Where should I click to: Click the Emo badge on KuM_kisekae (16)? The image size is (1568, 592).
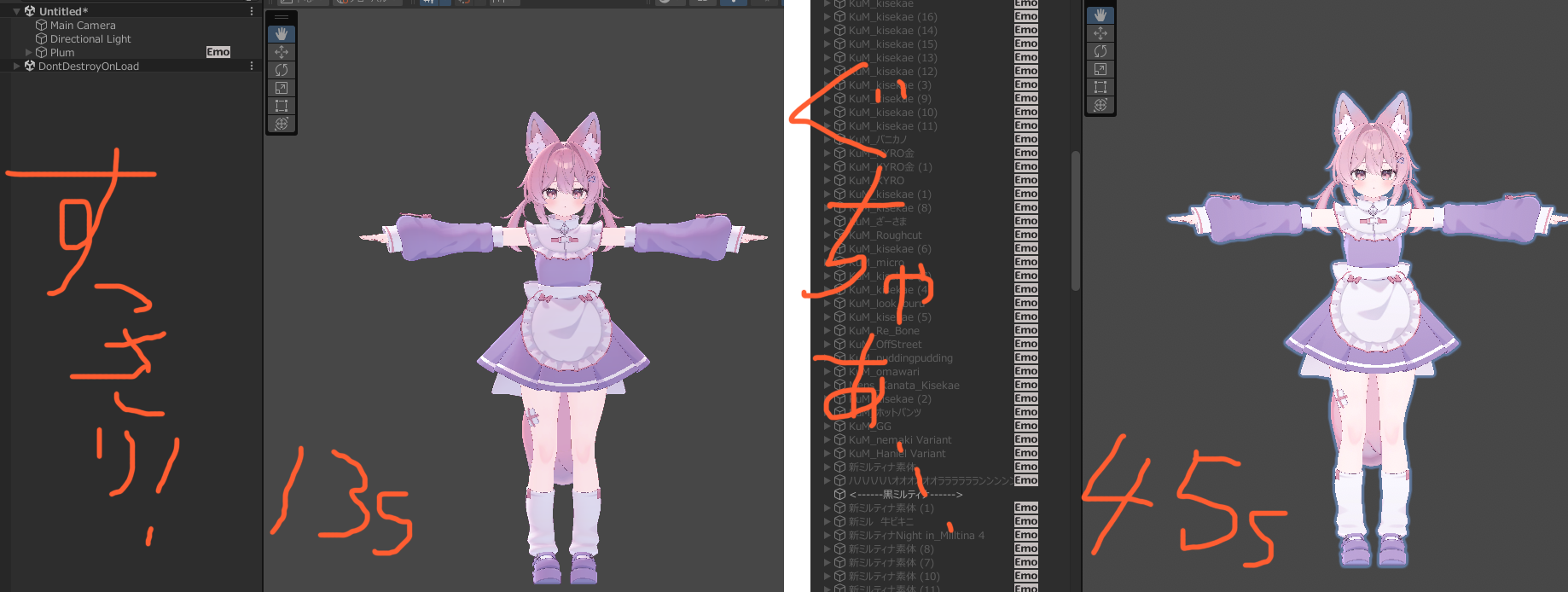tap(1026, 16)
